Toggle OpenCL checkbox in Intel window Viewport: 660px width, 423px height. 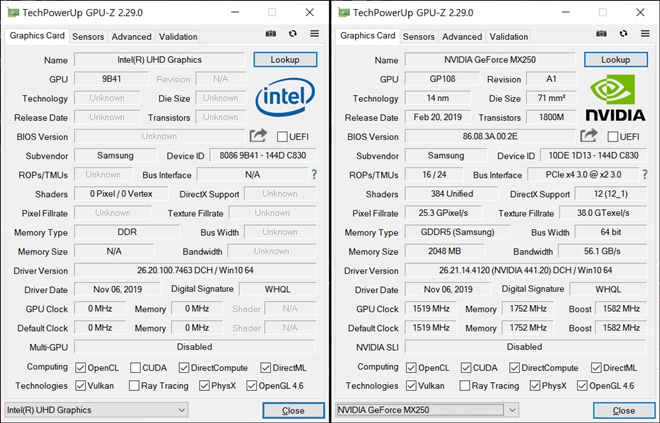[80, 368]
